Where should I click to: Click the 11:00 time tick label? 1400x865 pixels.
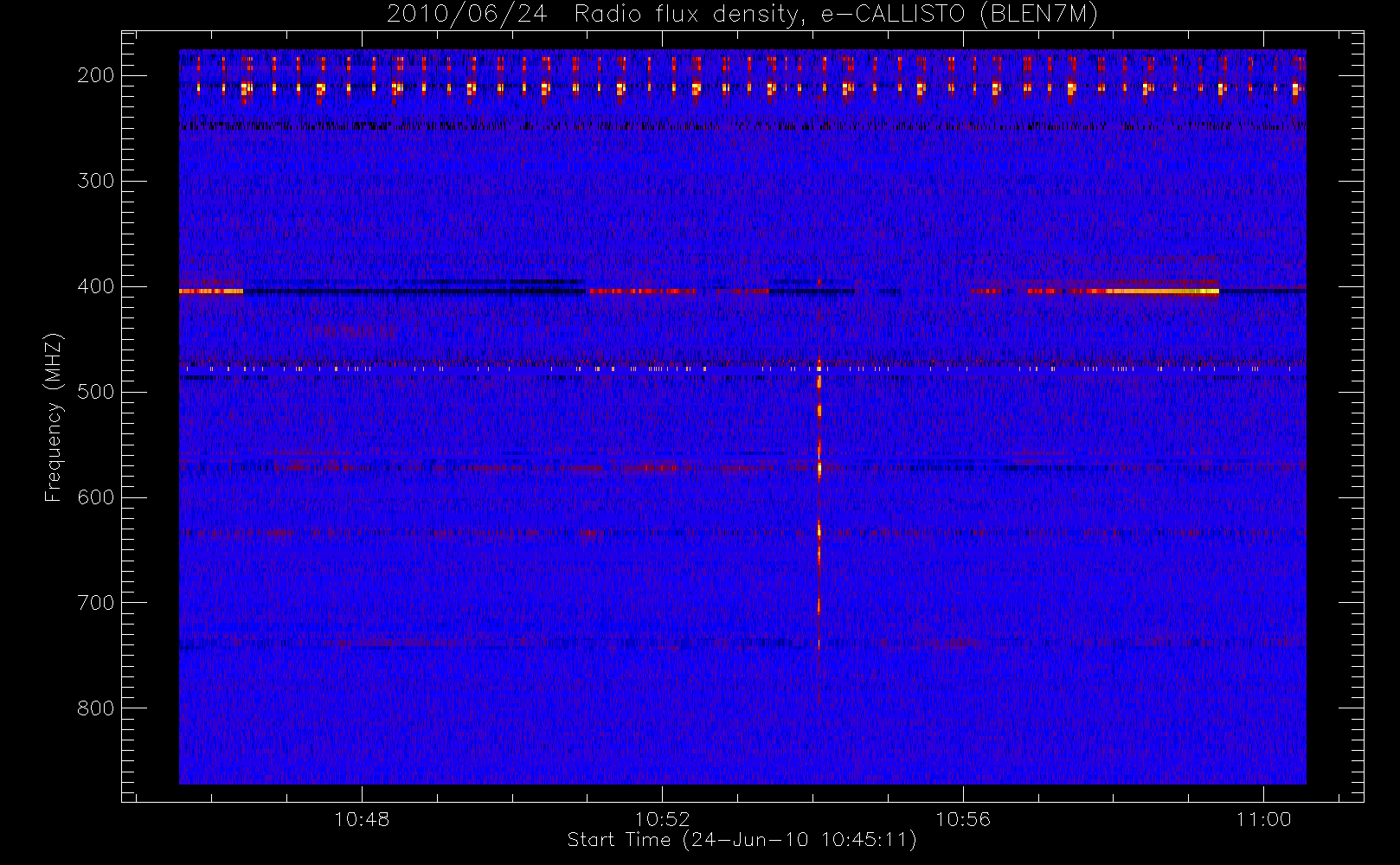click(1264, 819)
